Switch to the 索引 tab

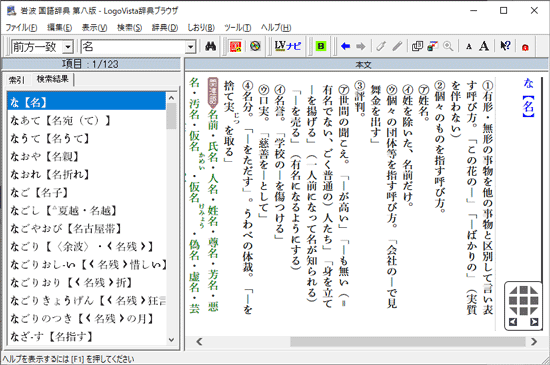(17, 80)
